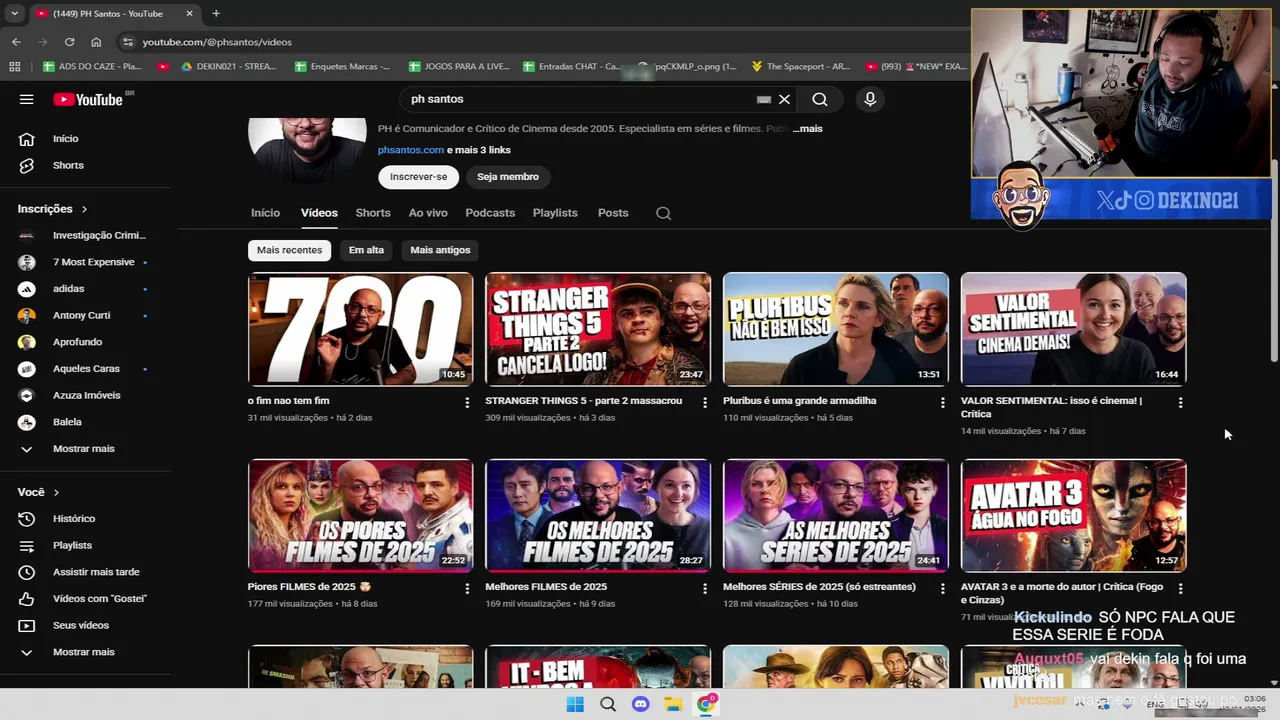The width and height of the screenshot is (1280, 720).
Task: Click the YouTube logo
Action: [x=88, y=99]
